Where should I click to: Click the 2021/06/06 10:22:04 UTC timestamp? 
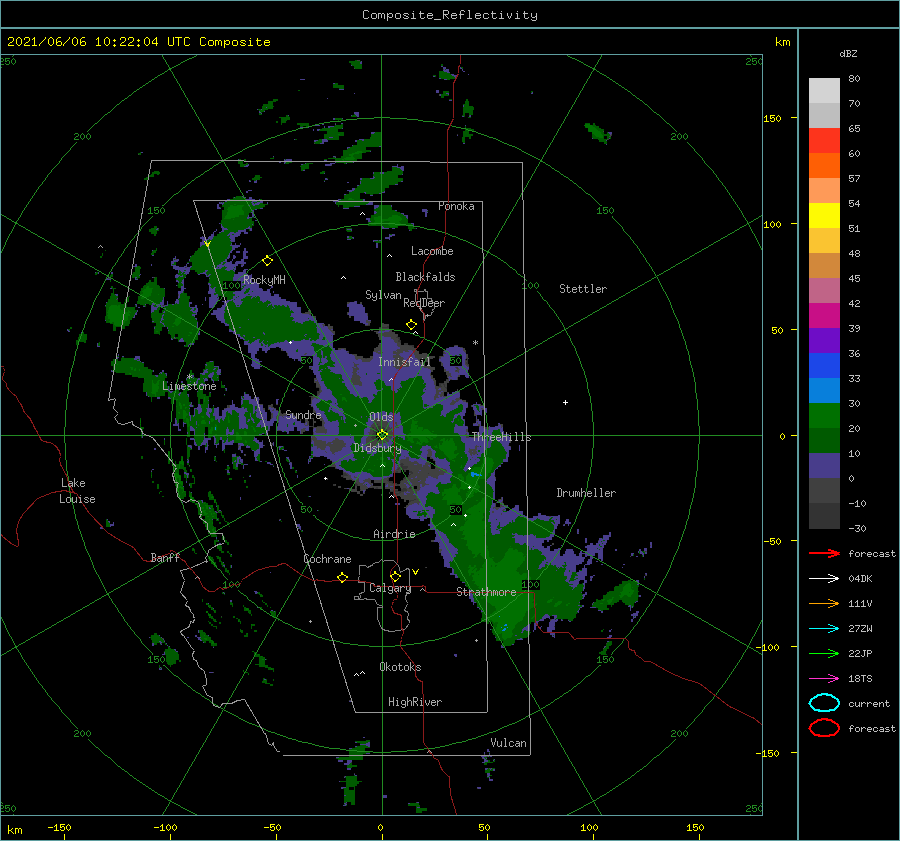pos(99,42)
